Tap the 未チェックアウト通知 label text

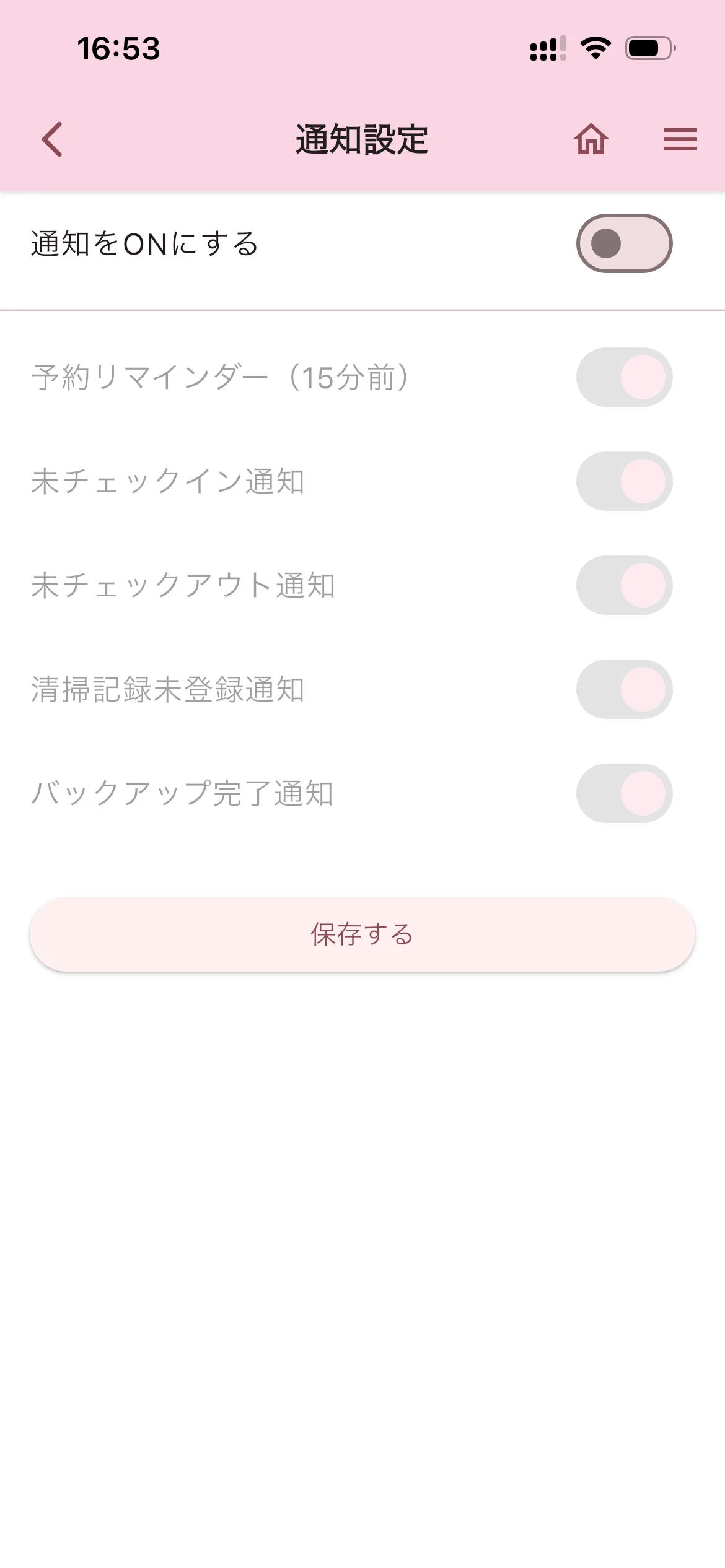(x=183, y=585)
